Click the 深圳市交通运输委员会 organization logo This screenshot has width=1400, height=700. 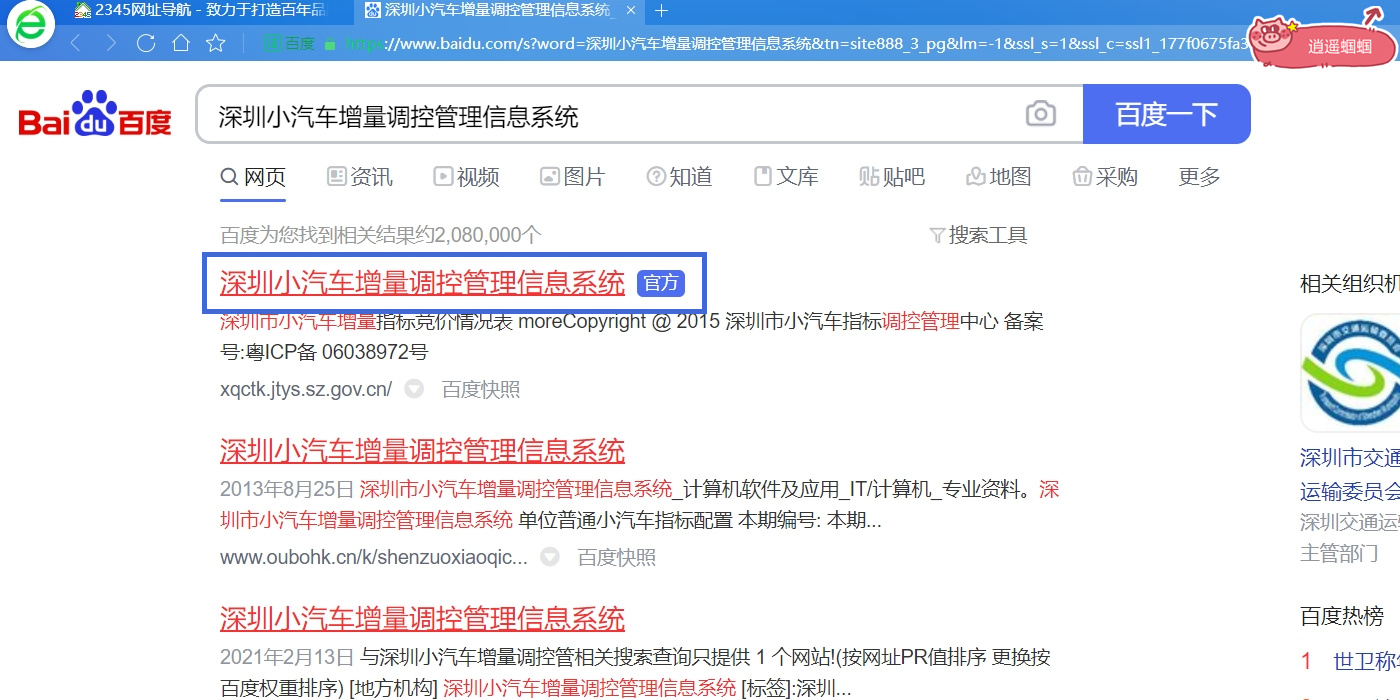click(1350, 372)
